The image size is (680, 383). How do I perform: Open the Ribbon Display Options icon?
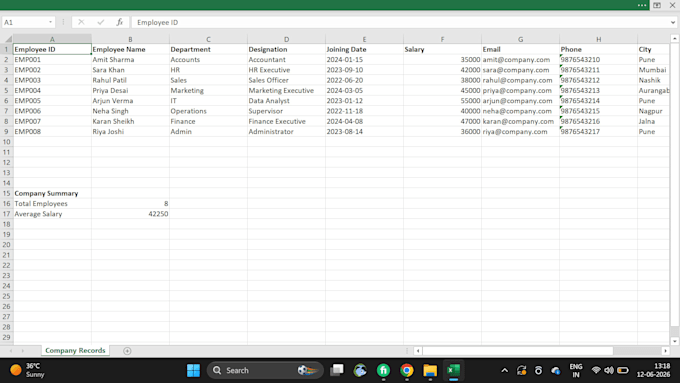[x=657, y=5]
